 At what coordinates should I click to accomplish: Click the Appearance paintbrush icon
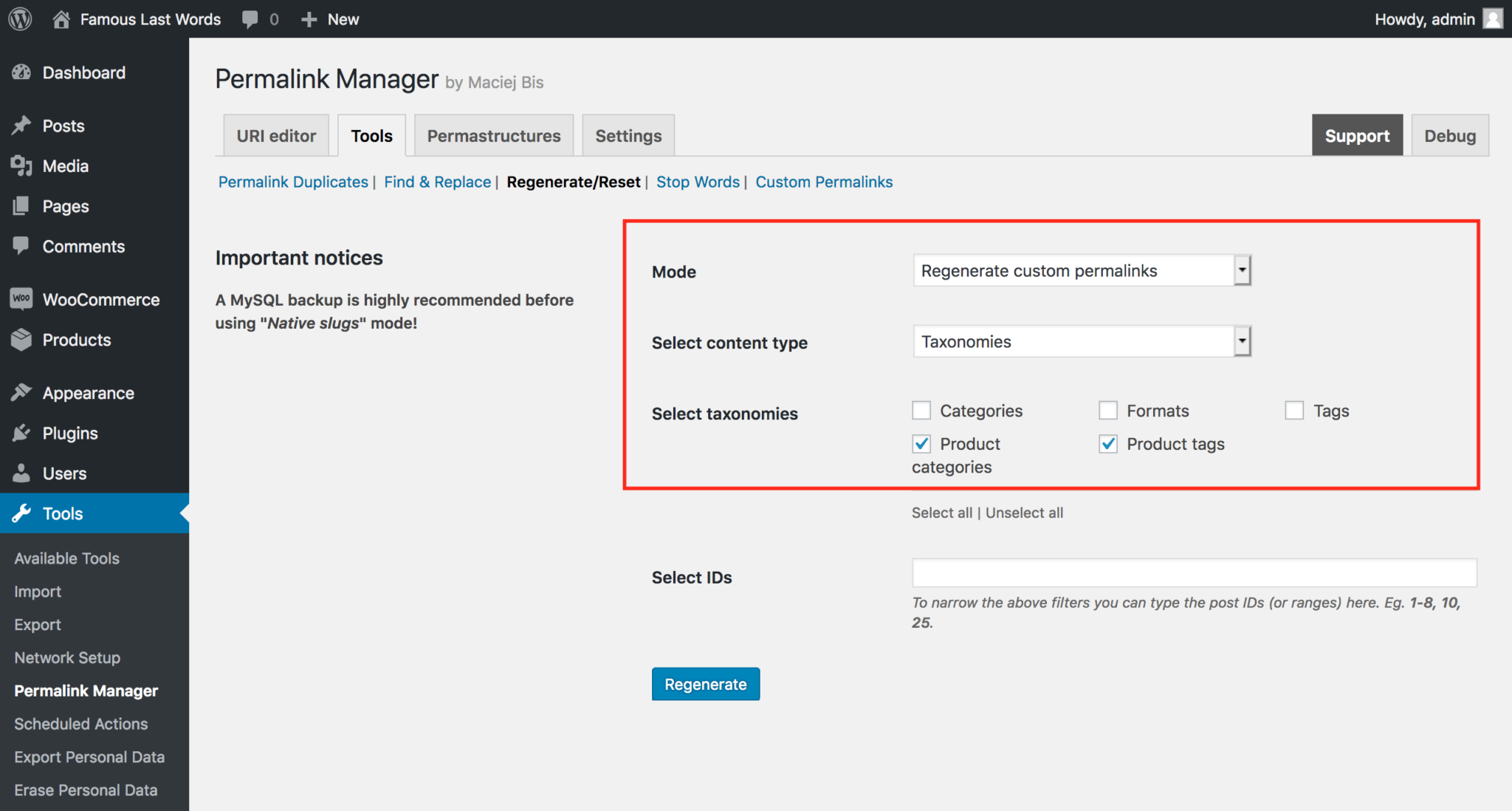point(22,392)
